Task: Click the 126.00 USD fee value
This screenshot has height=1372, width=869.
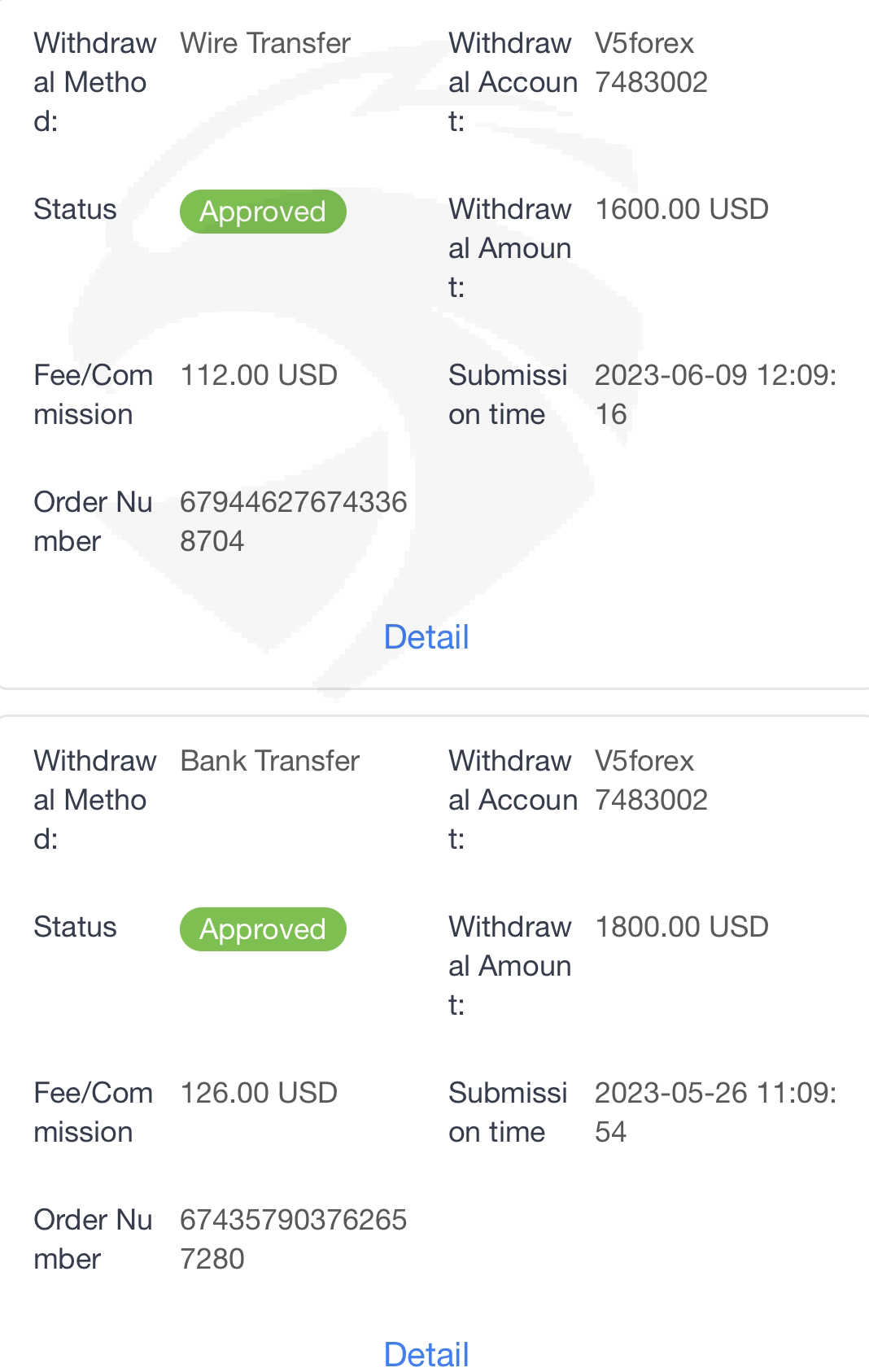Action: tap(259, 1093)
